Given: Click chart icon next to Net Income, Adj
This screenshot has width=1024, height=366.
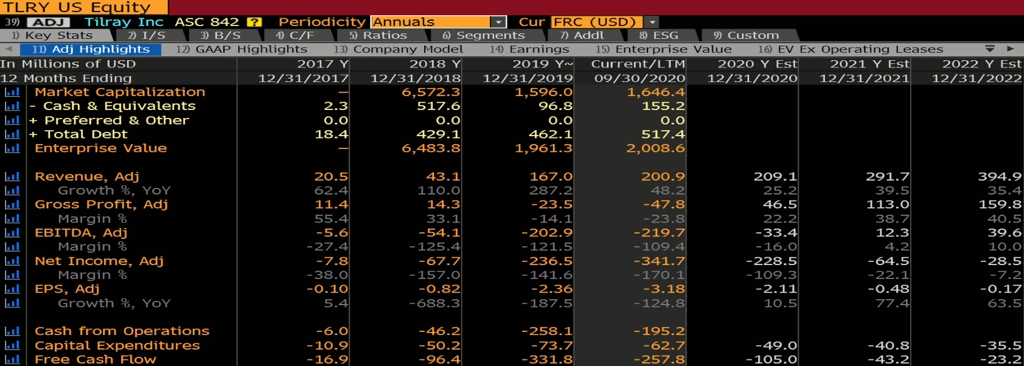Looking at the screenshot, I should [11, 261].
